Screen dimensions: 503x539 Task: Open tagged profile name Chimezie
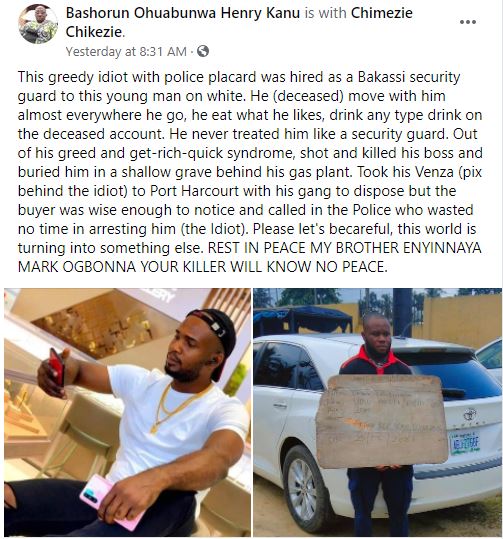pyautogui.click(x=382, y=13)
